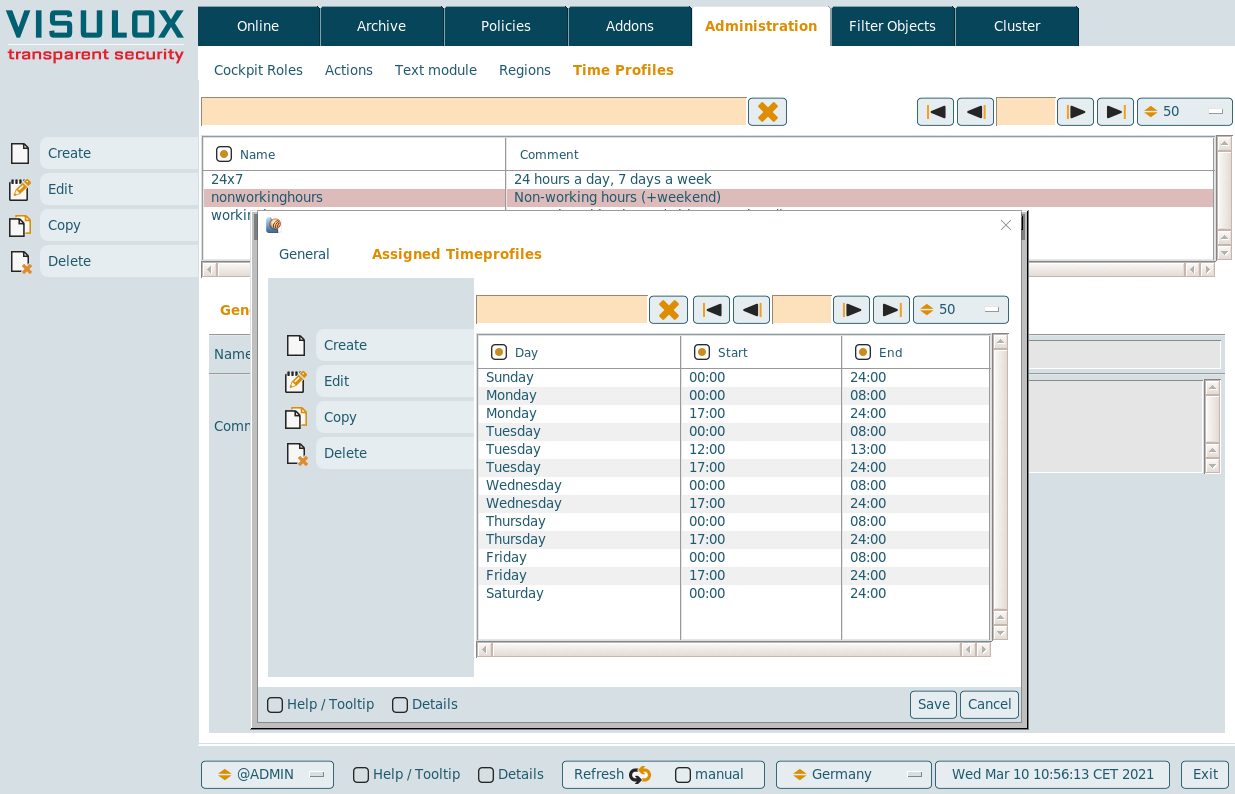
Task: Click the Create icon in the dialog sidebar
Action: [295, 345]
